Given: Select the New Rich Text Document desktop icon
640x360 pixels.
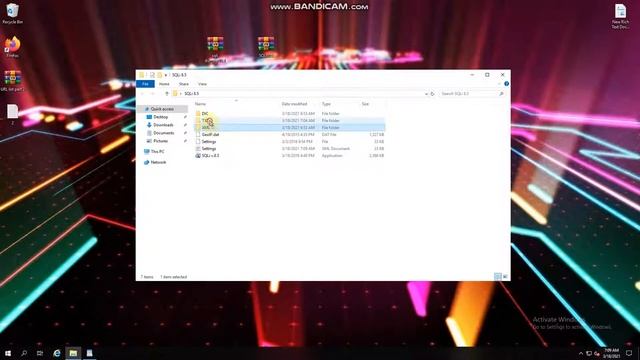Looking at the screenshot, I should tap(620, 16).
